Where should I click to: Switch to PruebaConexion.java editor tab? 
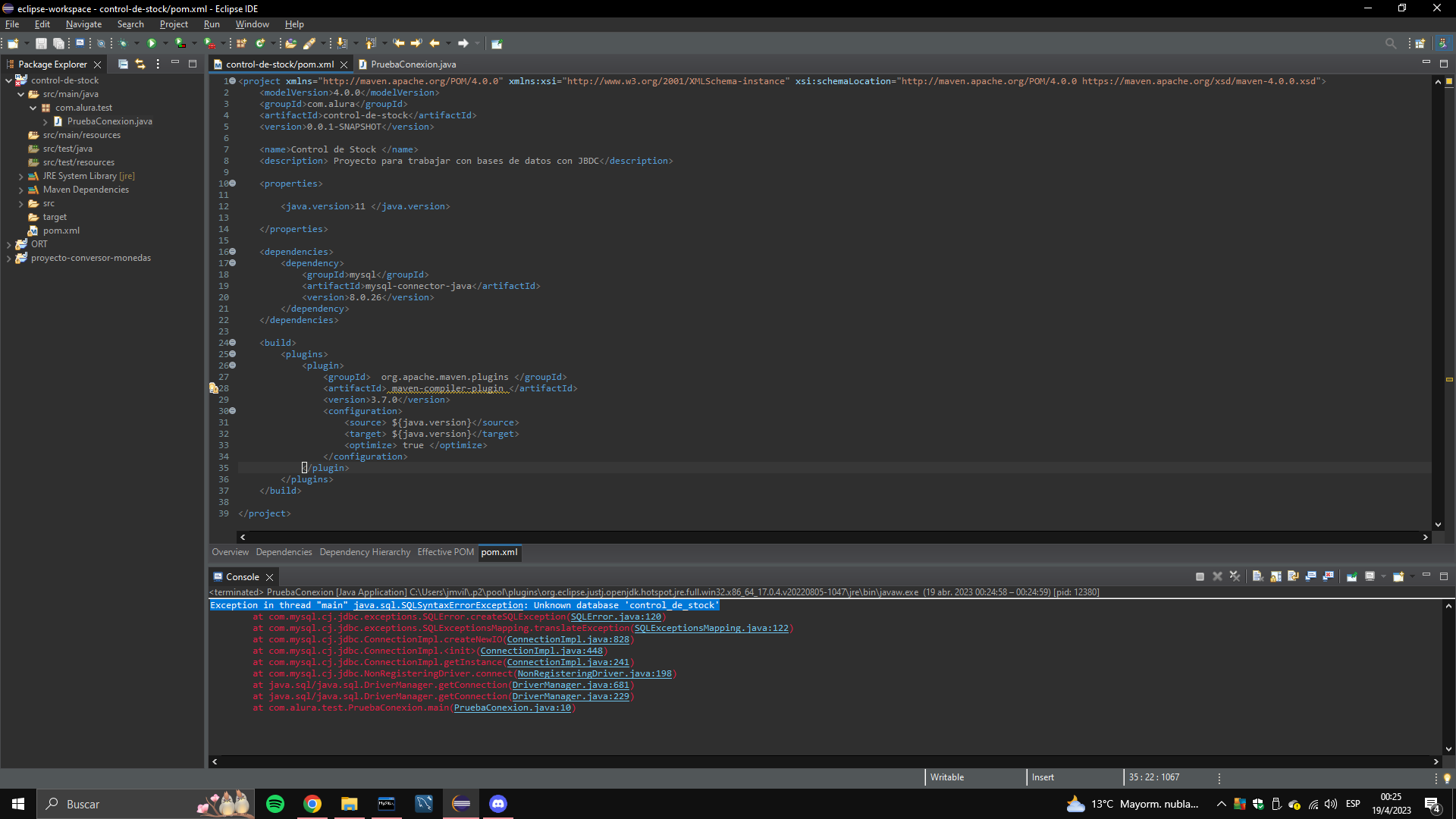pyautogui.click(x=413, y=64)
